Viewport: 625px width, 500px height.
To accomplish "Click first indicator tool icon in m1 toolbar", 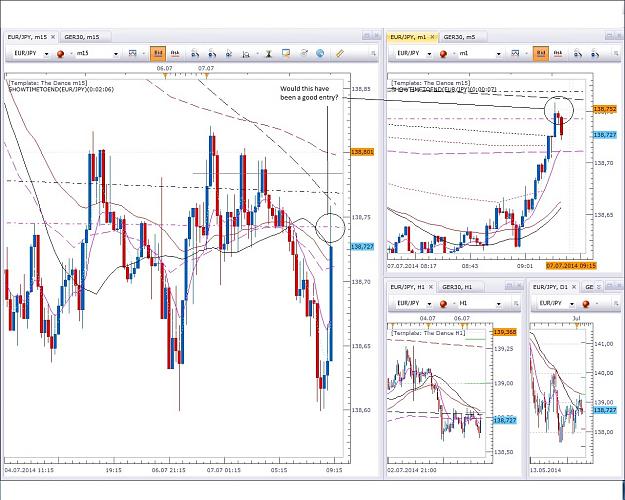I will coord(578,53).
